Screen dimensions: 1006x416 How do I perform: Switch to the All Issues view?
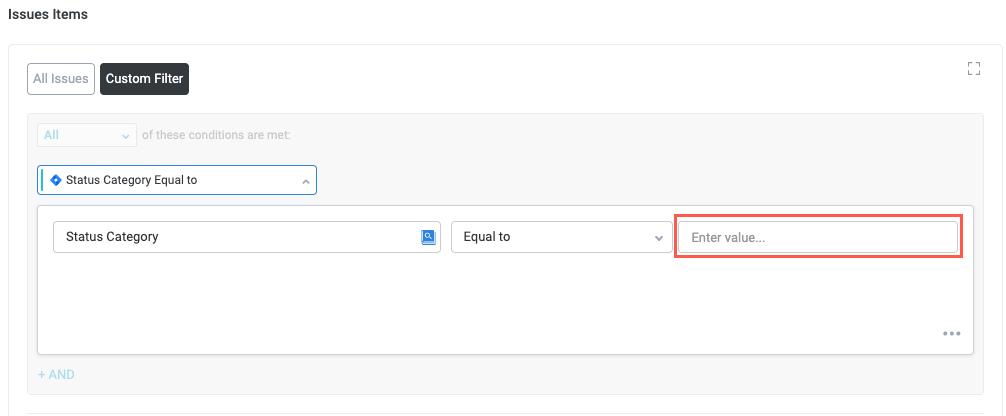click(61, 79)
